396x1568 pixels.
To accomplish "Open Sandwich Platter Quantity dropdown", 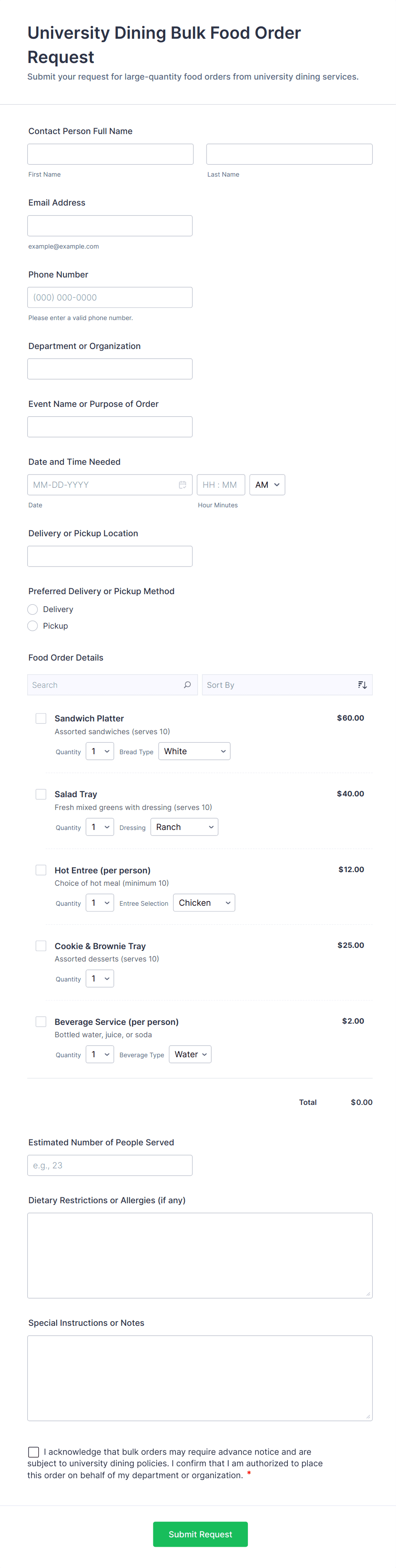I will coord(100,751).
